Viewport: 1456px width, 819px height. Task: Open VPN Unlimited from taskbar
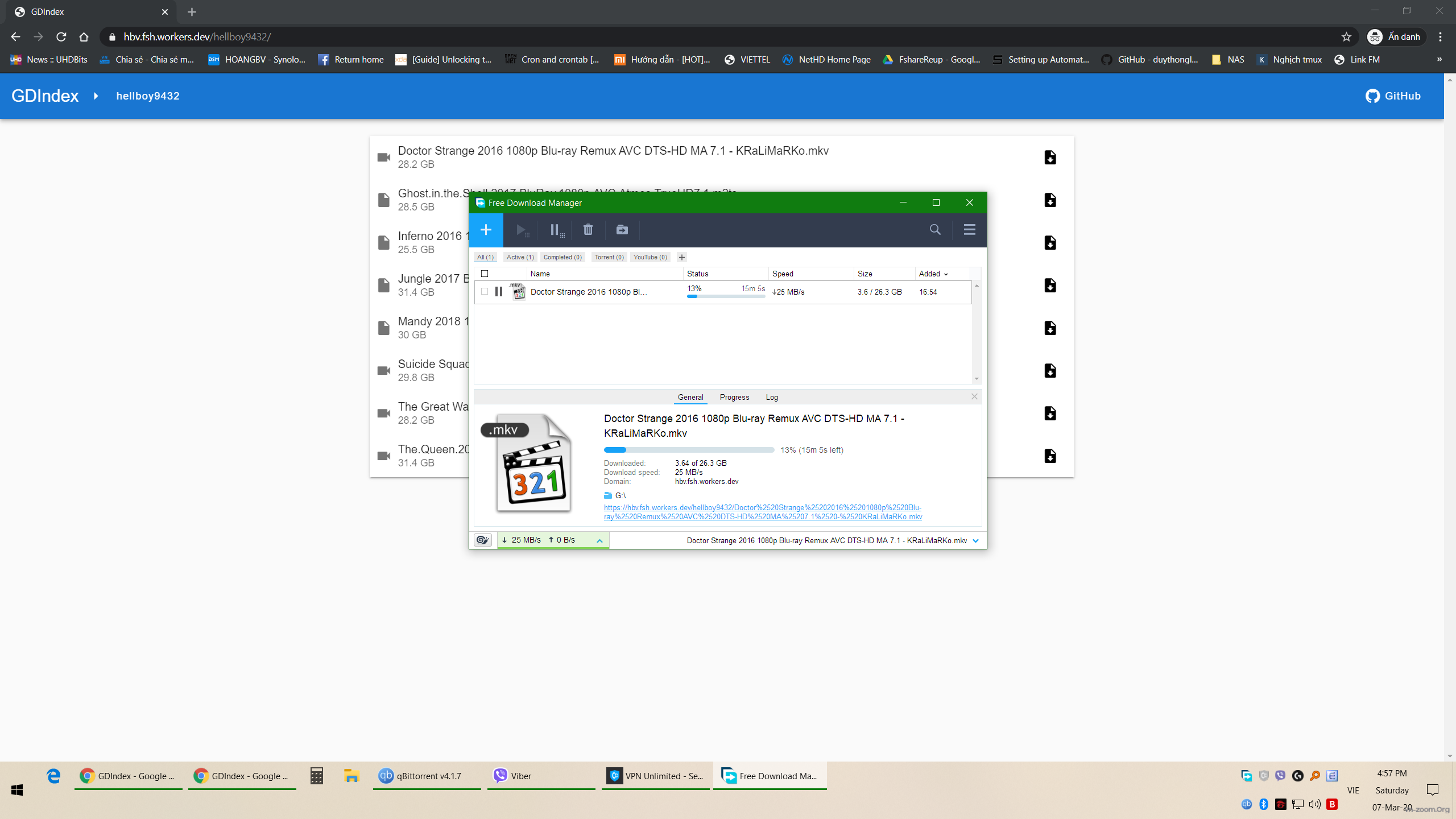pos(655,776)
